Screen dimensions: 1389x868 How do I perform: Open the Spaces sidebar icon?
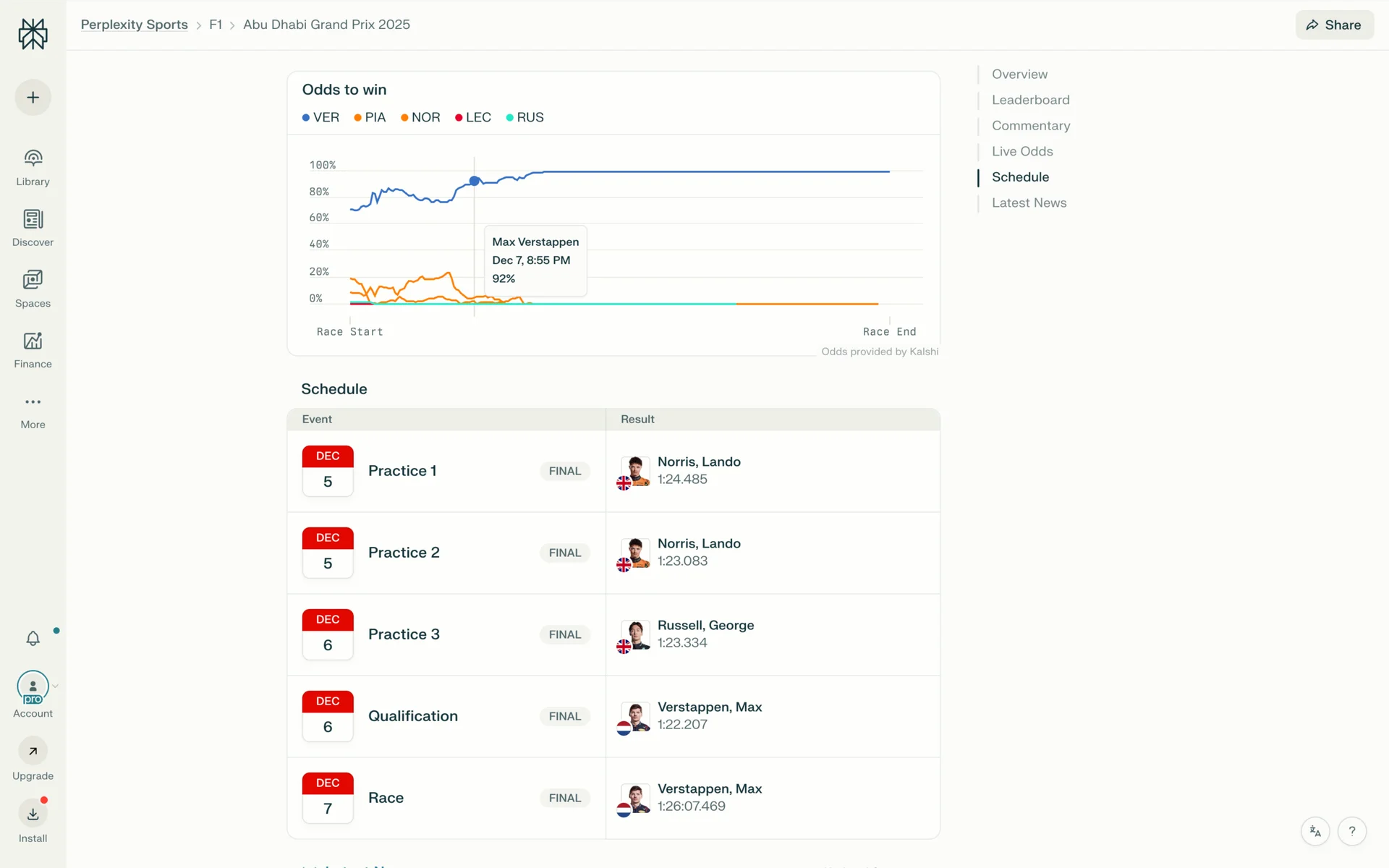(x=33, y=280)
